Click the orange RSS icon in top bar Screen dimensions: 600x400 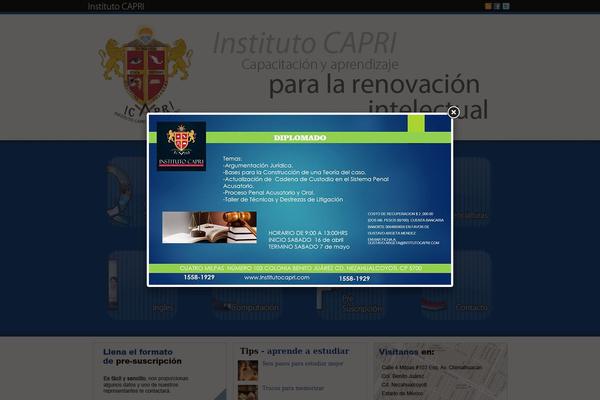tap(488, 6)
